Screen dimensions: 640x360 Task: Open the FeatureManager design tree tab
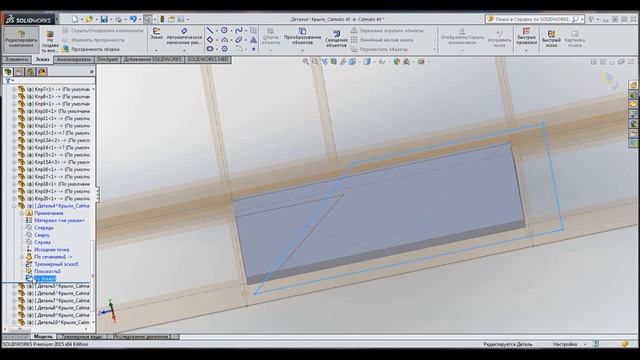pos(8,72)
